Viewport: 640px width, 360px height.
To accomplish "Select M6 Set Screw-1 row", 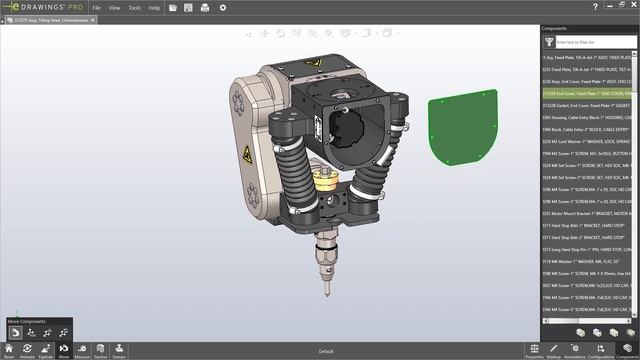I will [587, 165].
